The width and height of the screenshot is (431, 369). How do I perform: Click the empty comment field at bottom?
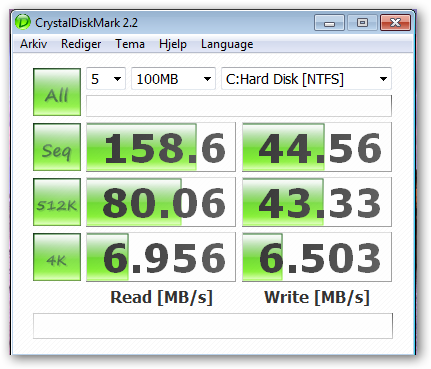213,326
